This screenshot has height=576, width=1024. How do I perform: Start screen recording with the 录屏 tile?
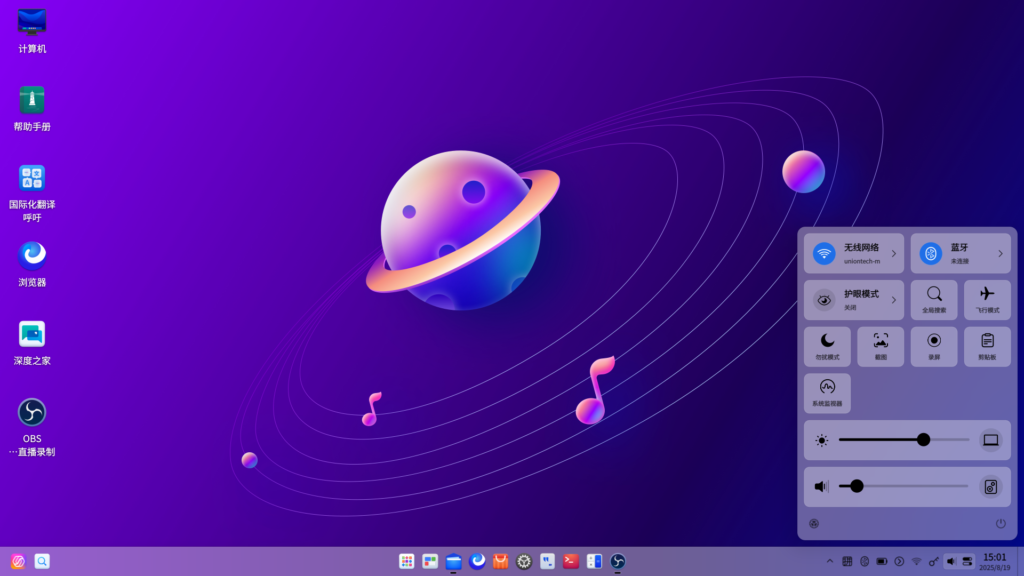pos(934,346)
